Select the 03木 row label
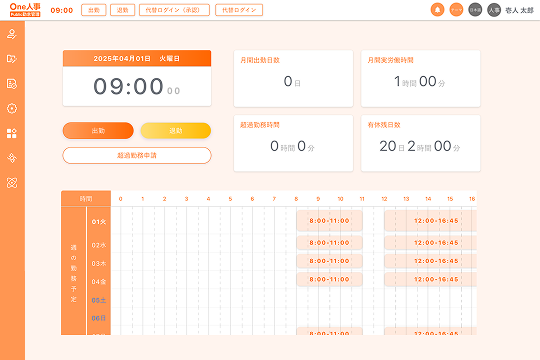 pos(98,264)
